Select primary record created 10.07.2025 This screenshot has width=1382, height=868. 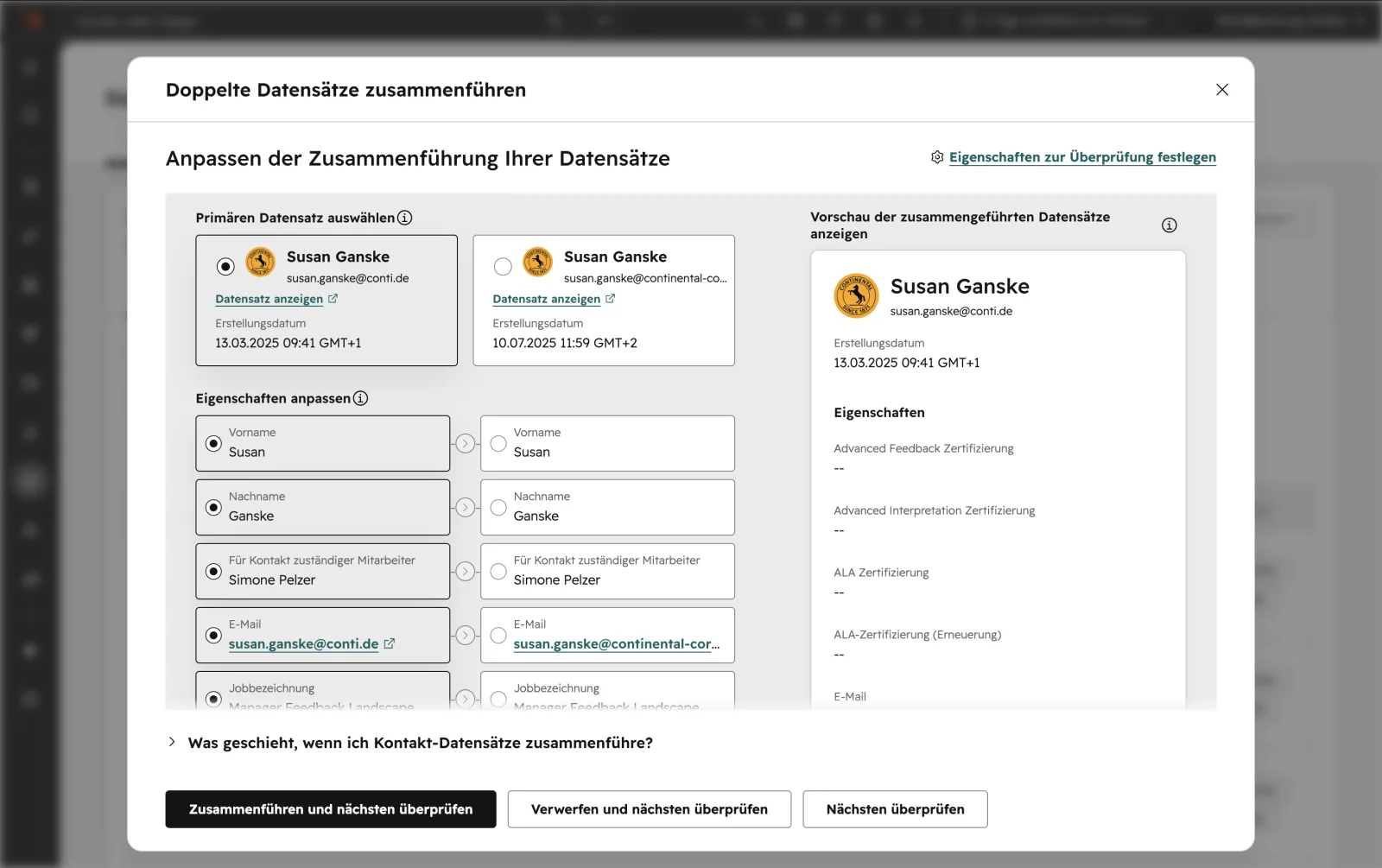(x=503, y=266)
